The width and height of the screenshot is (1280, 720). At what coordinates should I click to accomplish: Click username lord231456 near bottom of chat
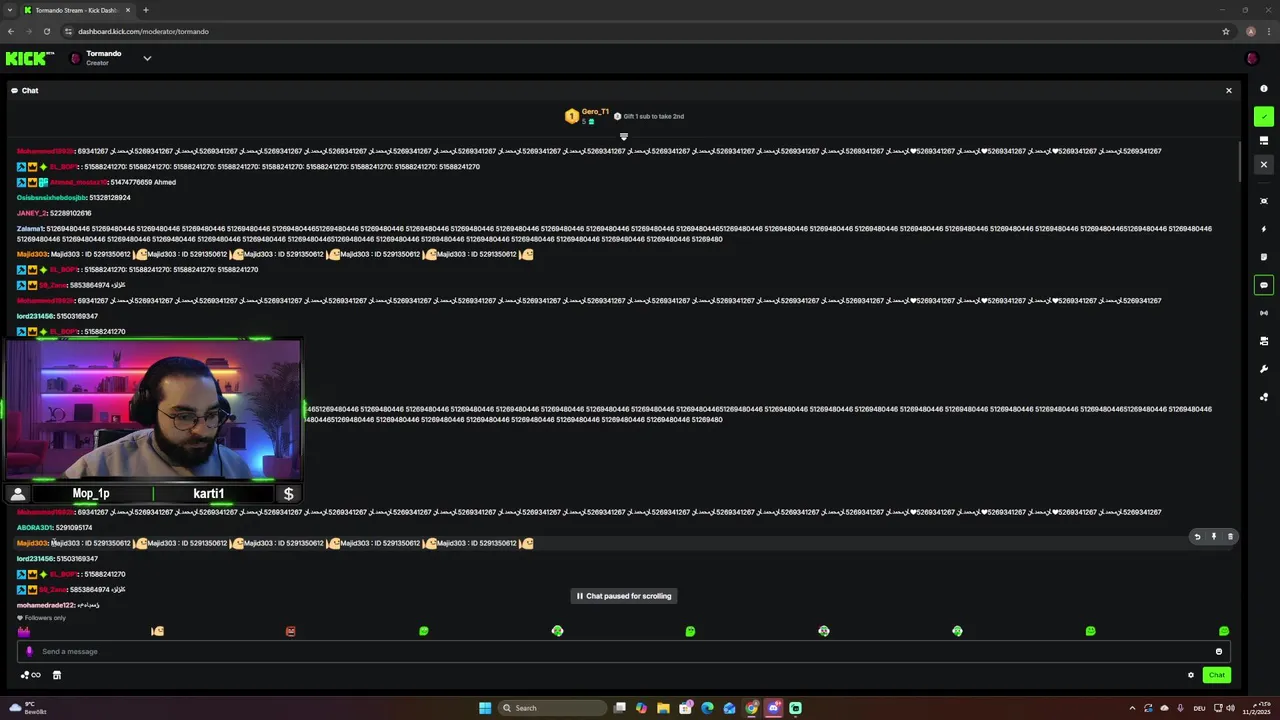[x=35, y=559]
